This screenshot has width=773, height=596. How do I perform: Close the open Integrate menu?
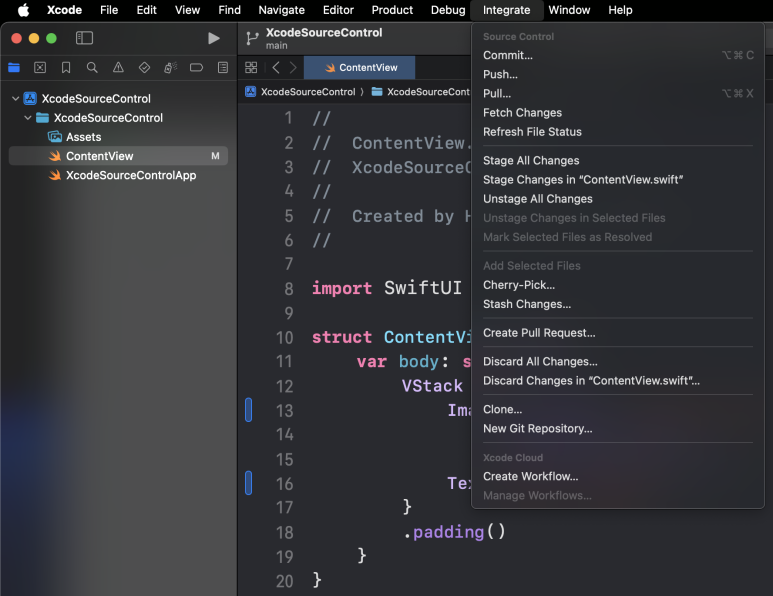(506, 10)
